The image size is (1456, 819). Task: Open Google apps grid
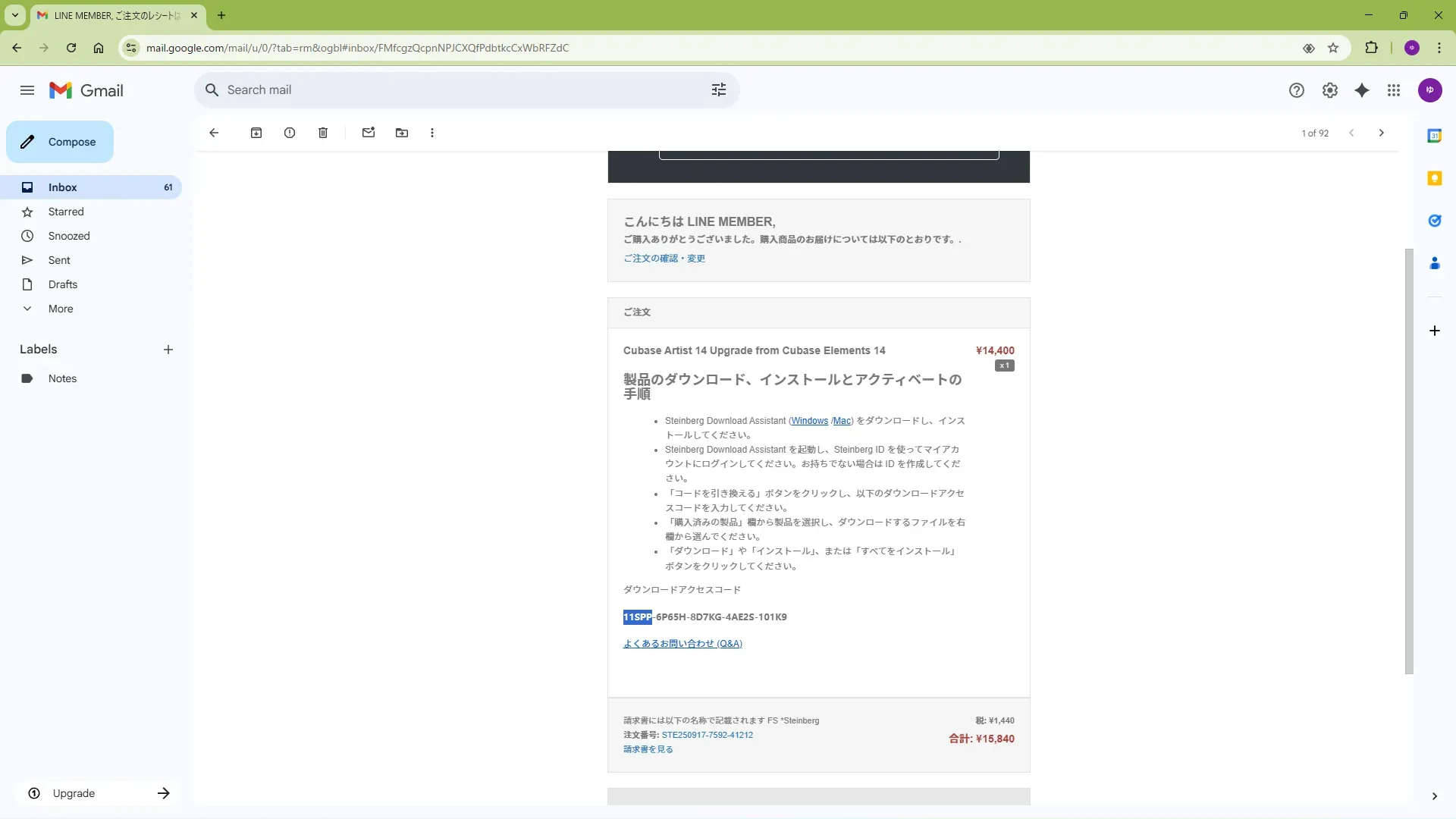tap(1394, 90)
